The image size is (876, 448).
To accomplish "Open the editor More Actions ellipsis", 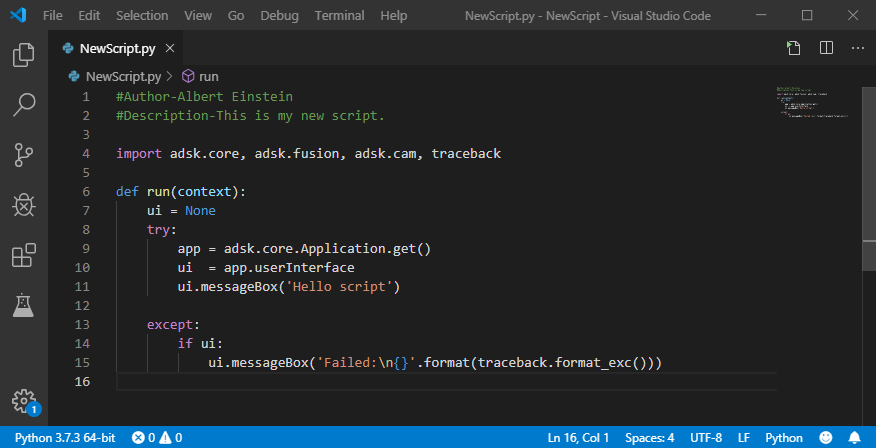I will click(x=858, y=48).
